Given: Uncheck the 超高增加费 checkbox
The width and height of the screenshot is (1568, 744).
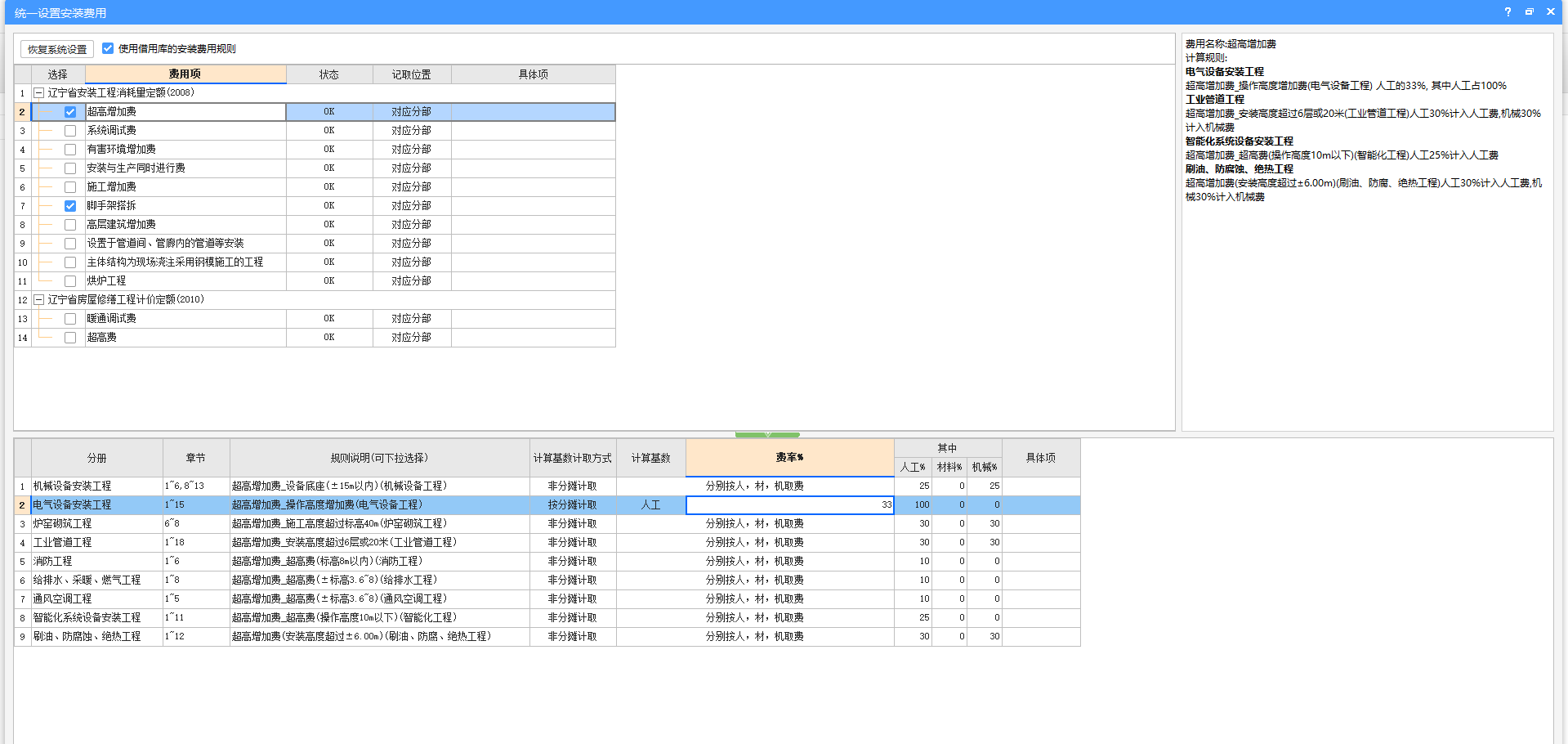Looking at the screenshot, I should click(x=70, y=112).
